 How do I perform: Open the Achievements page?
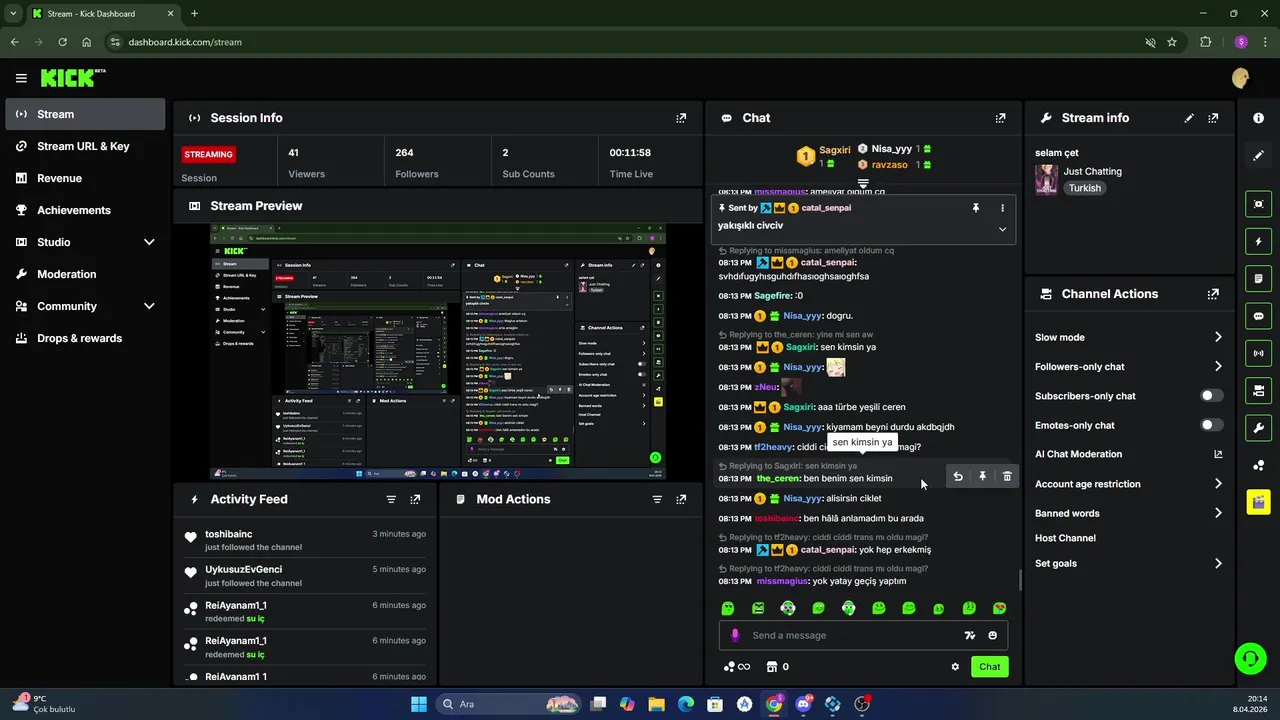click(x=85, y=210)
